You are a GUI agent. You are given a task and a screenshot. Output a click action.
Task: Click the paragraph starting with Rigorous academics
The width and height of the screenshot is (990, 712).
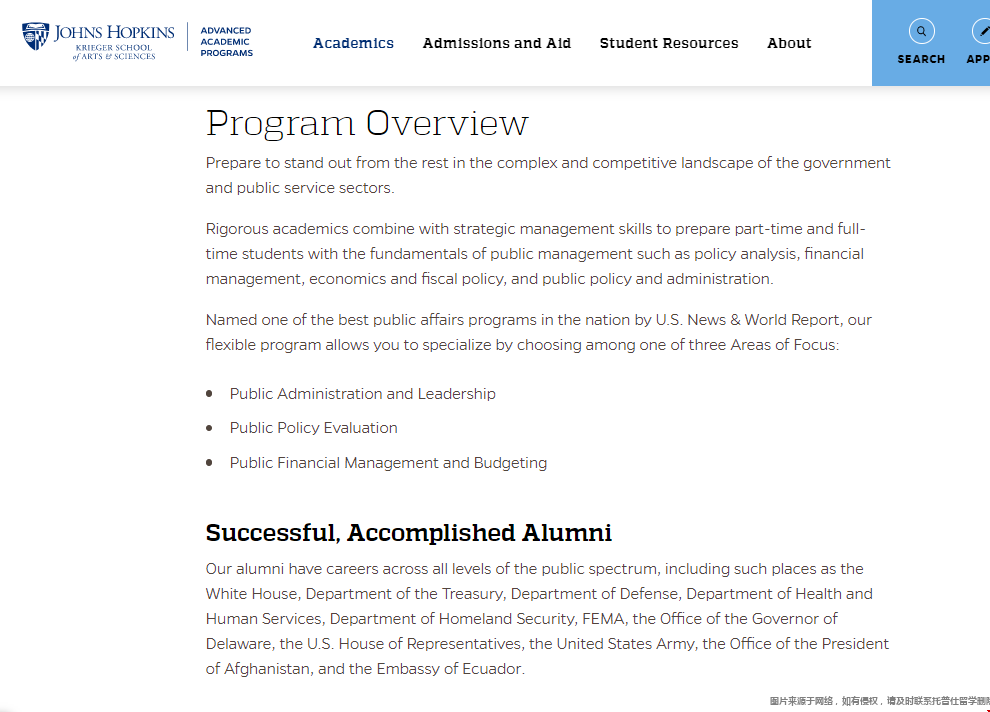click(x=535, y=254)
